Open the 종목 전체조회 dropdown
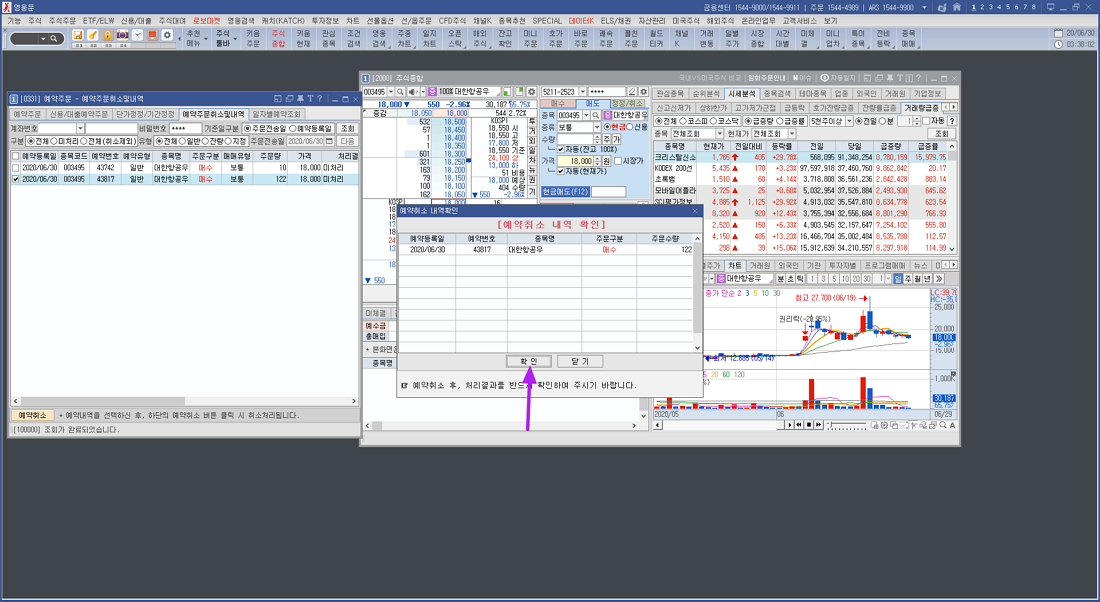The width and height of the screenshot is (1100, 602). pos(719,133)
